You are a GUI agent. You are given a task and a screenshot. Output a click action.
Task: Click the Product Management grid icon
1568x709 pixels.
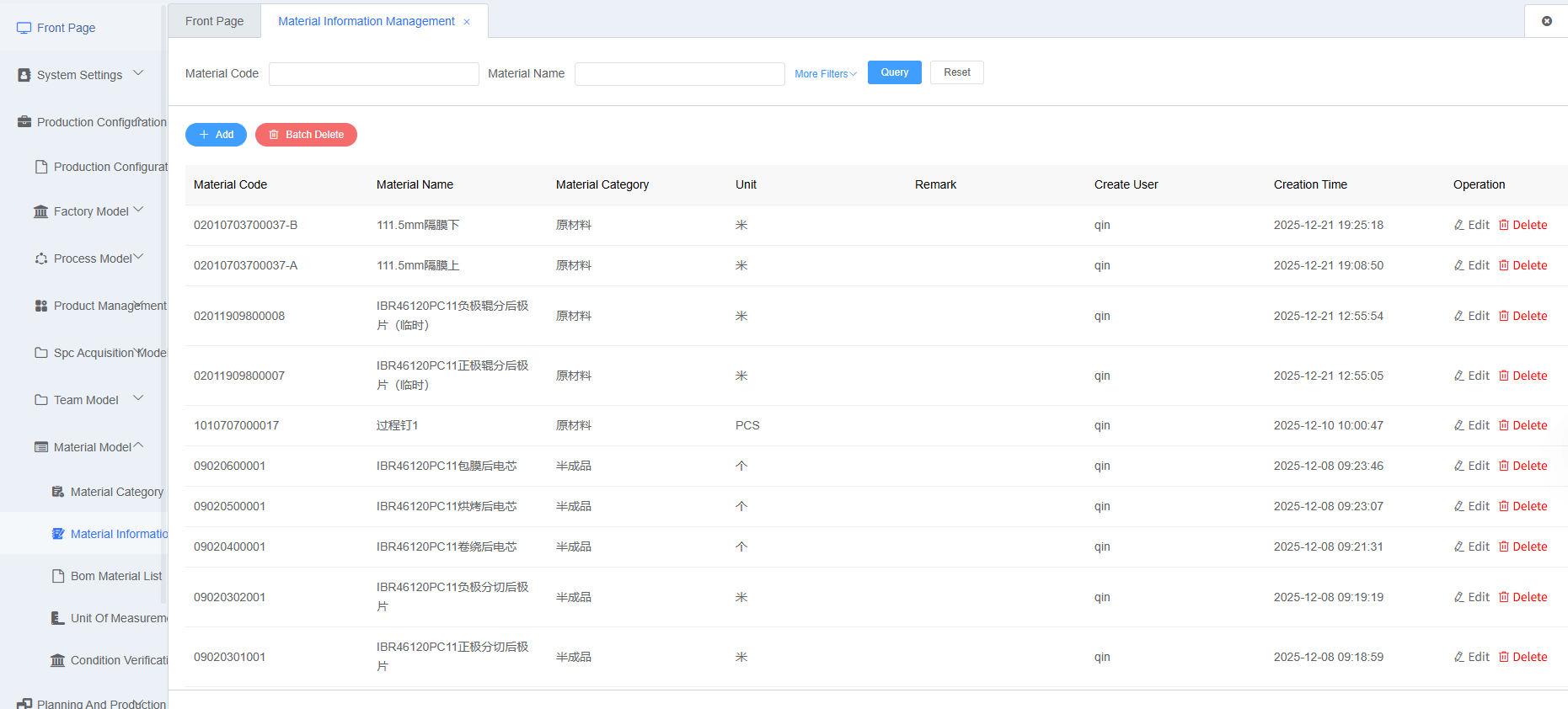40,306
